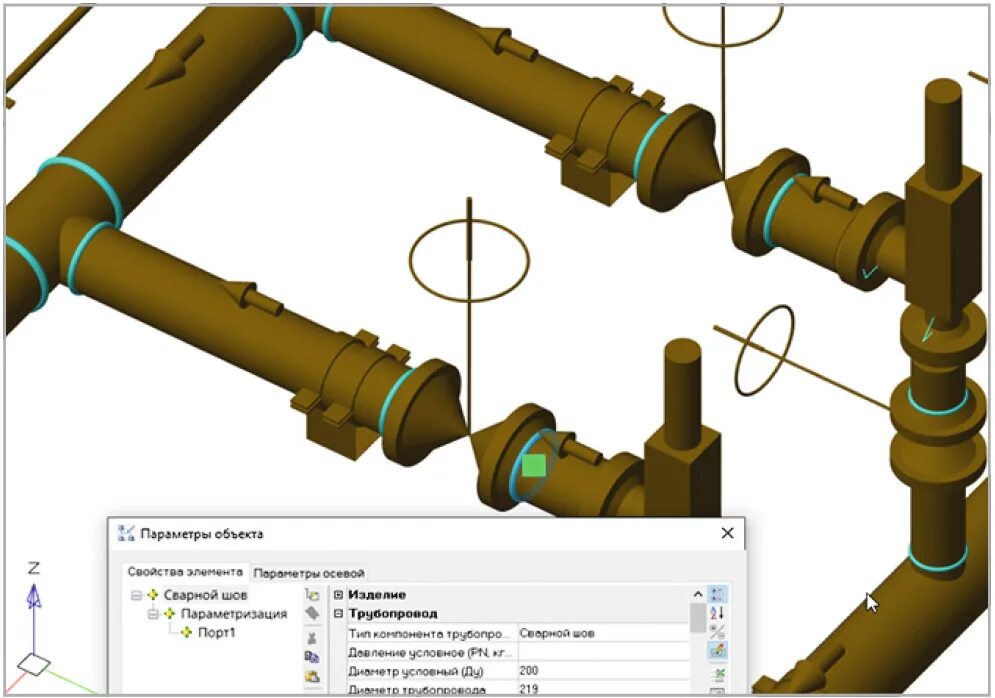Image resolution: width=995 pixels, height=698 pixels.
Task: Select the cyan weld ring on the right vertical flange
Action: (938, 400)
